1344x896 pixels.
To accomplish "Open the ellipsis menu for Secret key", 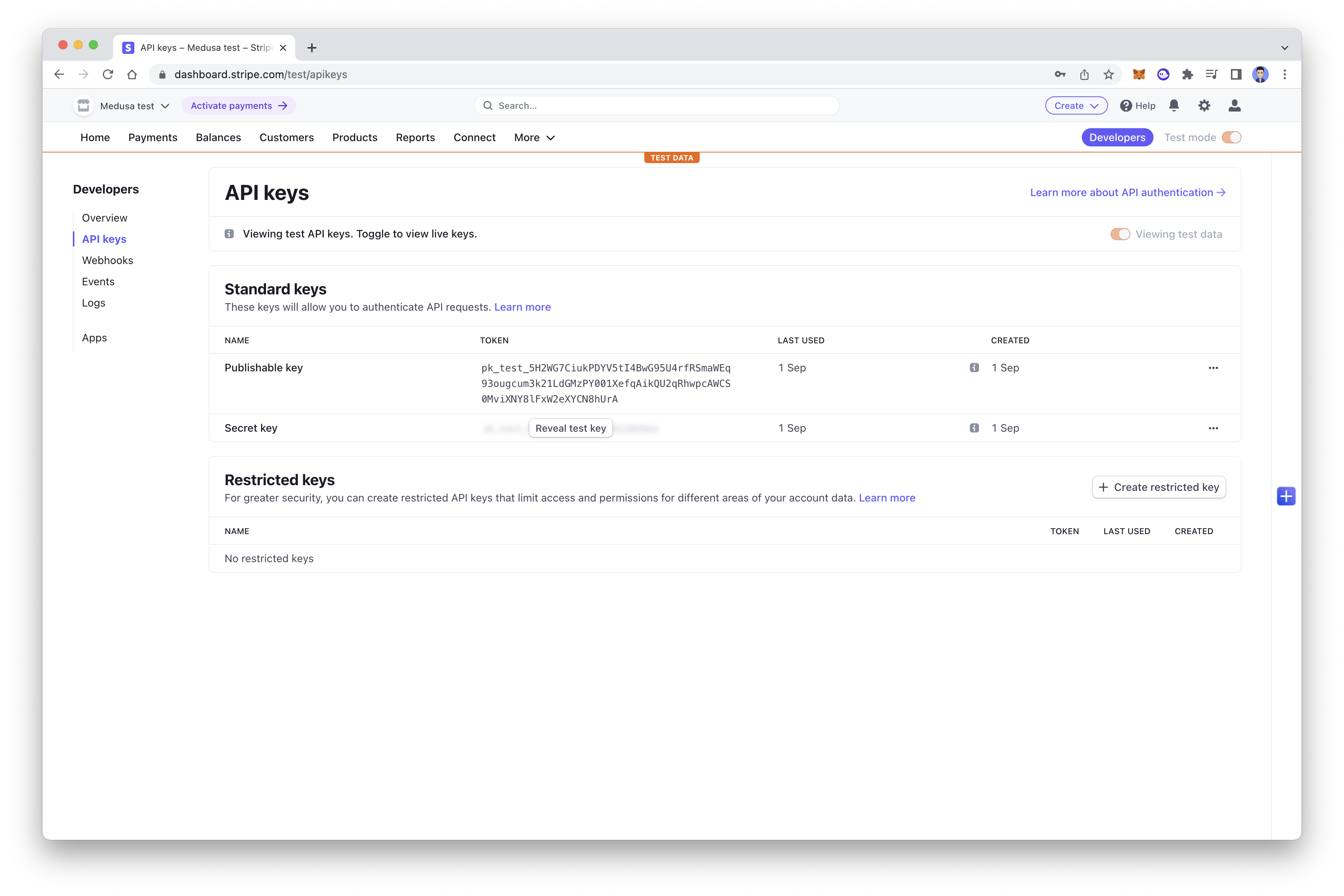I will pos(1214,428).
